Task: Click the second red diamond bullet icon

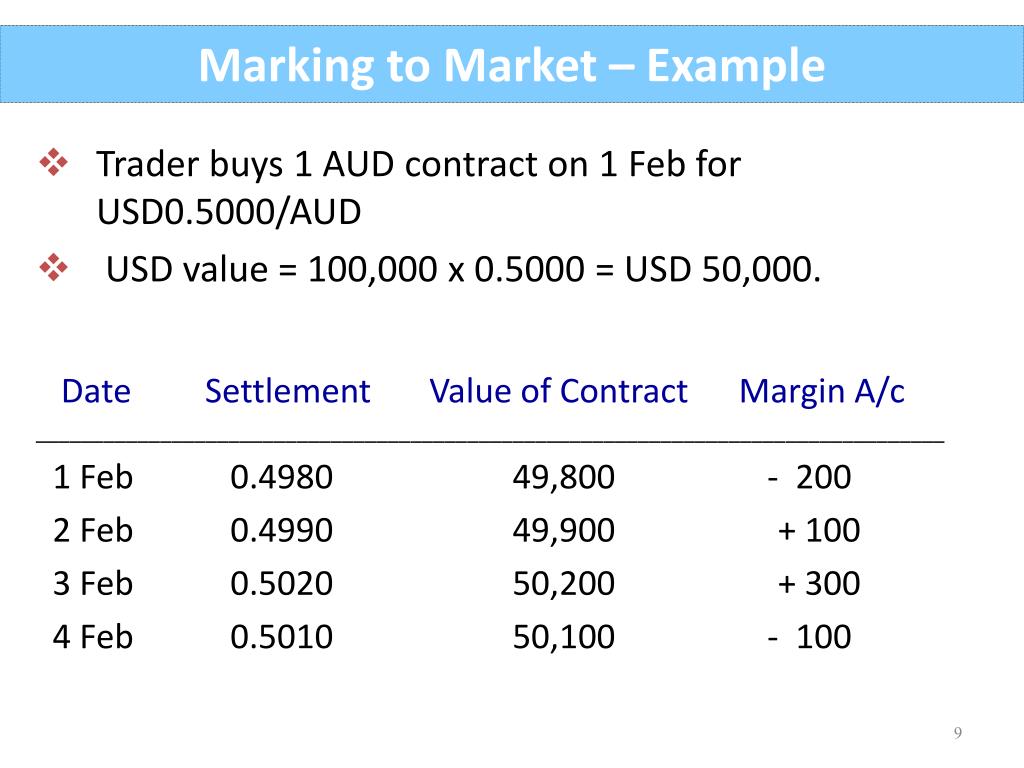Action: pyautogui.click(x=54, y=268)
